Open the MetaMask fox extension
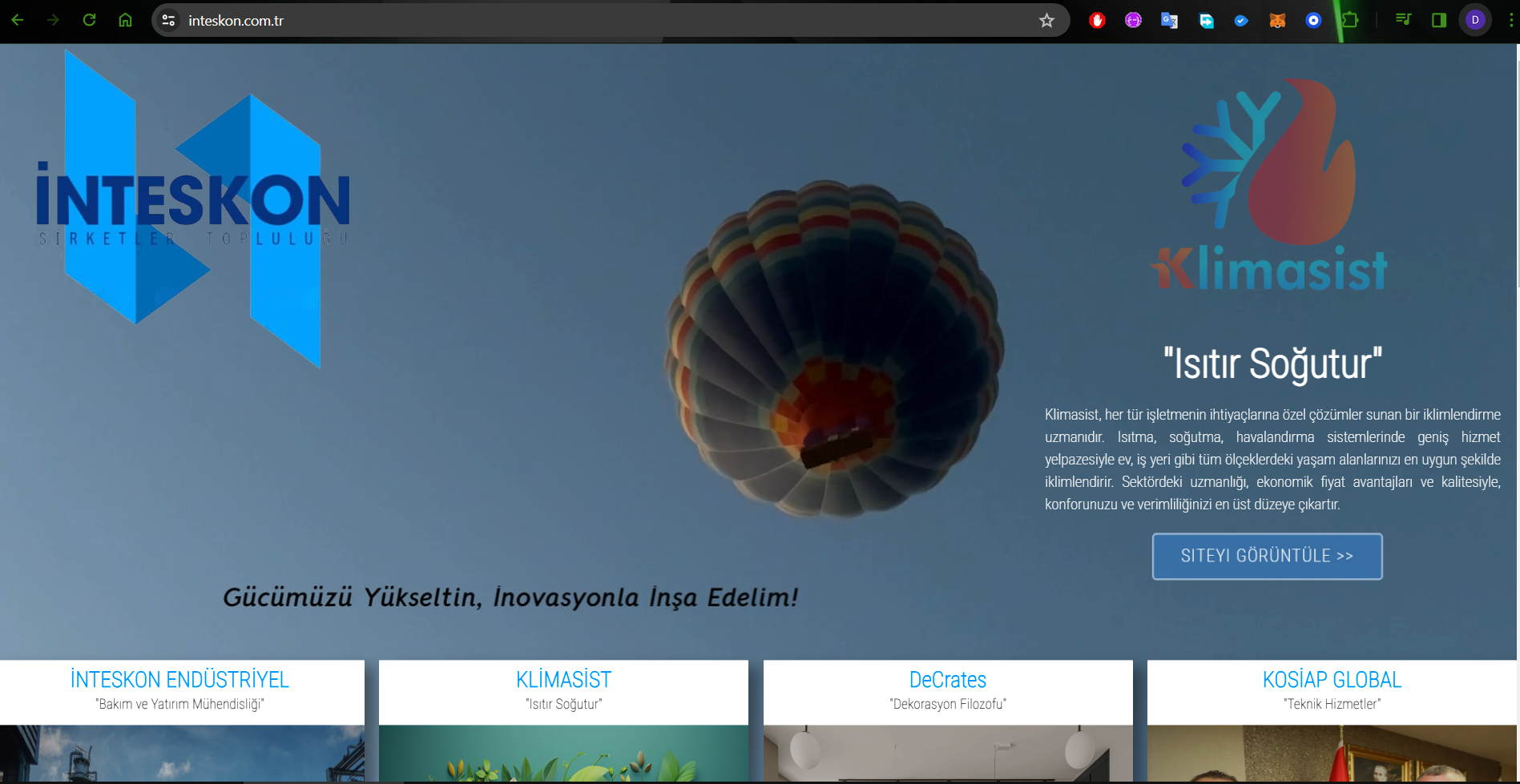This screenshot has width=1520, height=784. point(1277,21)
